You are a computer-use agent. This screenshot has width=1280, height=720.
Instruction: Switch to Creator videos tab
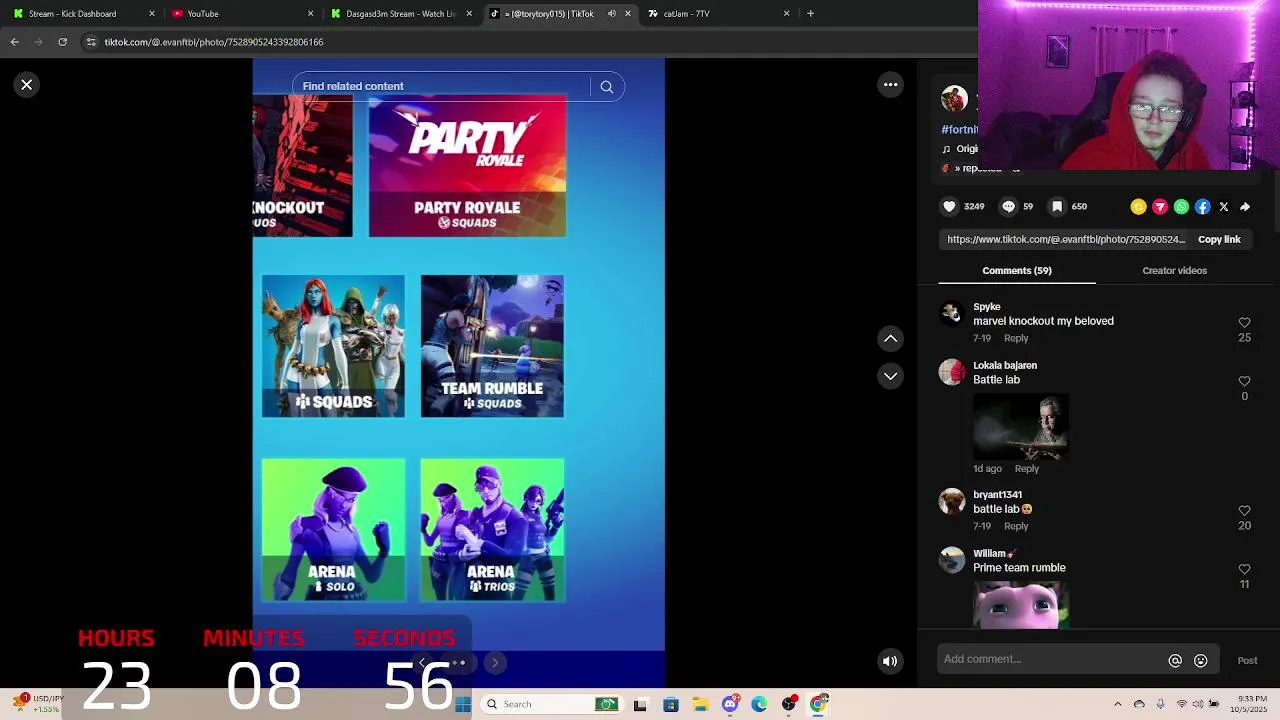tap(1174, 271)
